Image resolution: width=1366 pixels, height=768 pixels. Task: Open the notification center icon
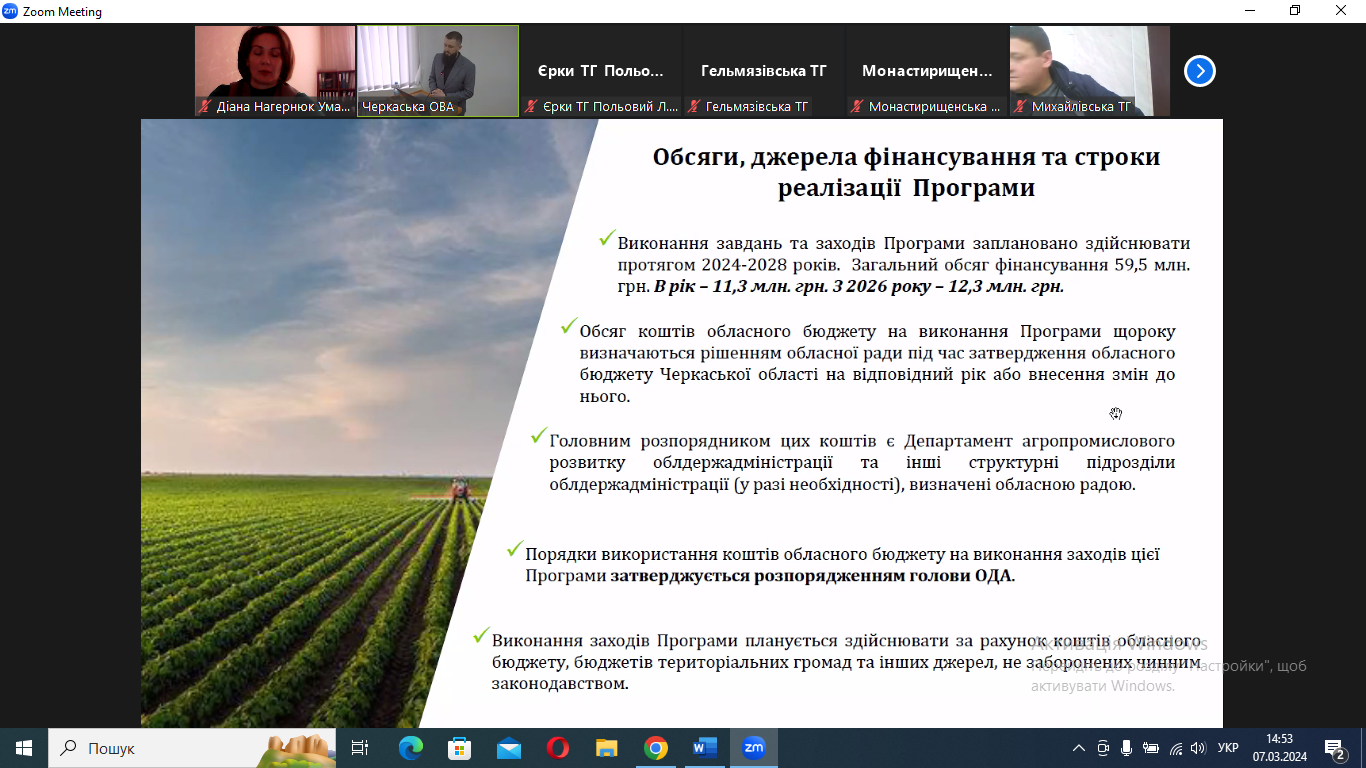[x=1334, y=748]
